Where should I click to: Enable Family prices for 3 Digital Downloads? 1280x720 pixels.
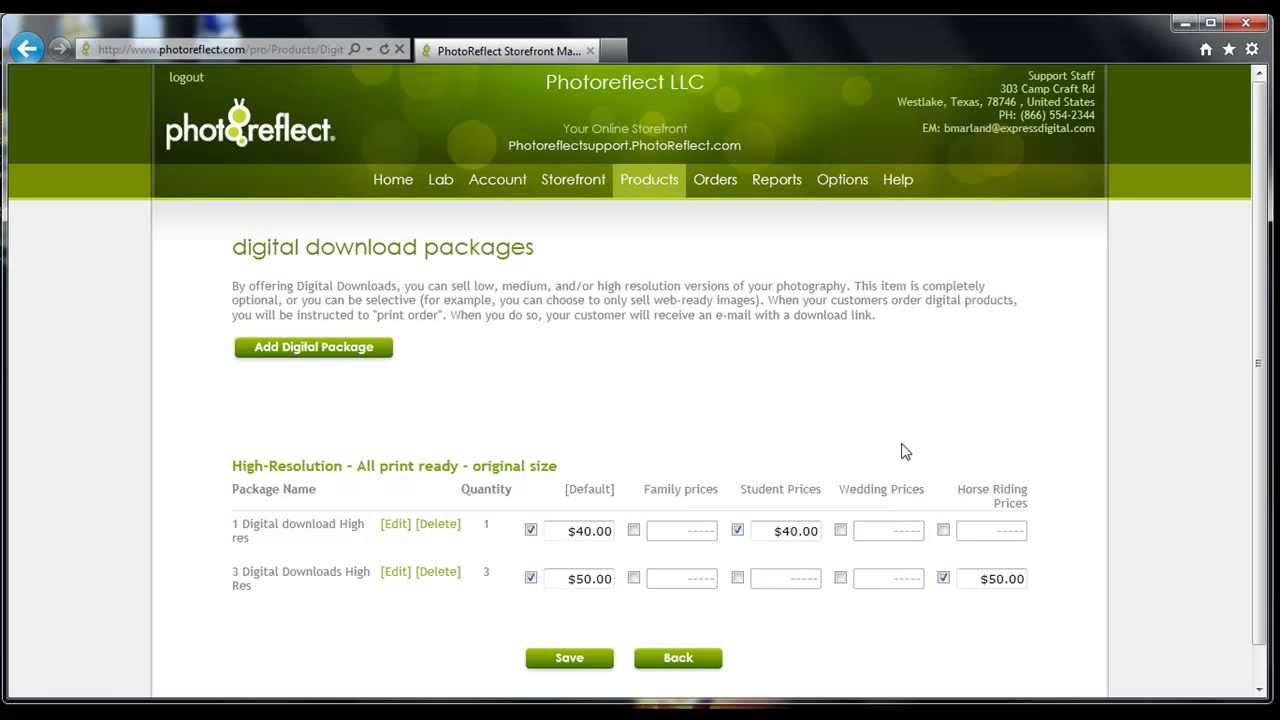coord(634,578)
